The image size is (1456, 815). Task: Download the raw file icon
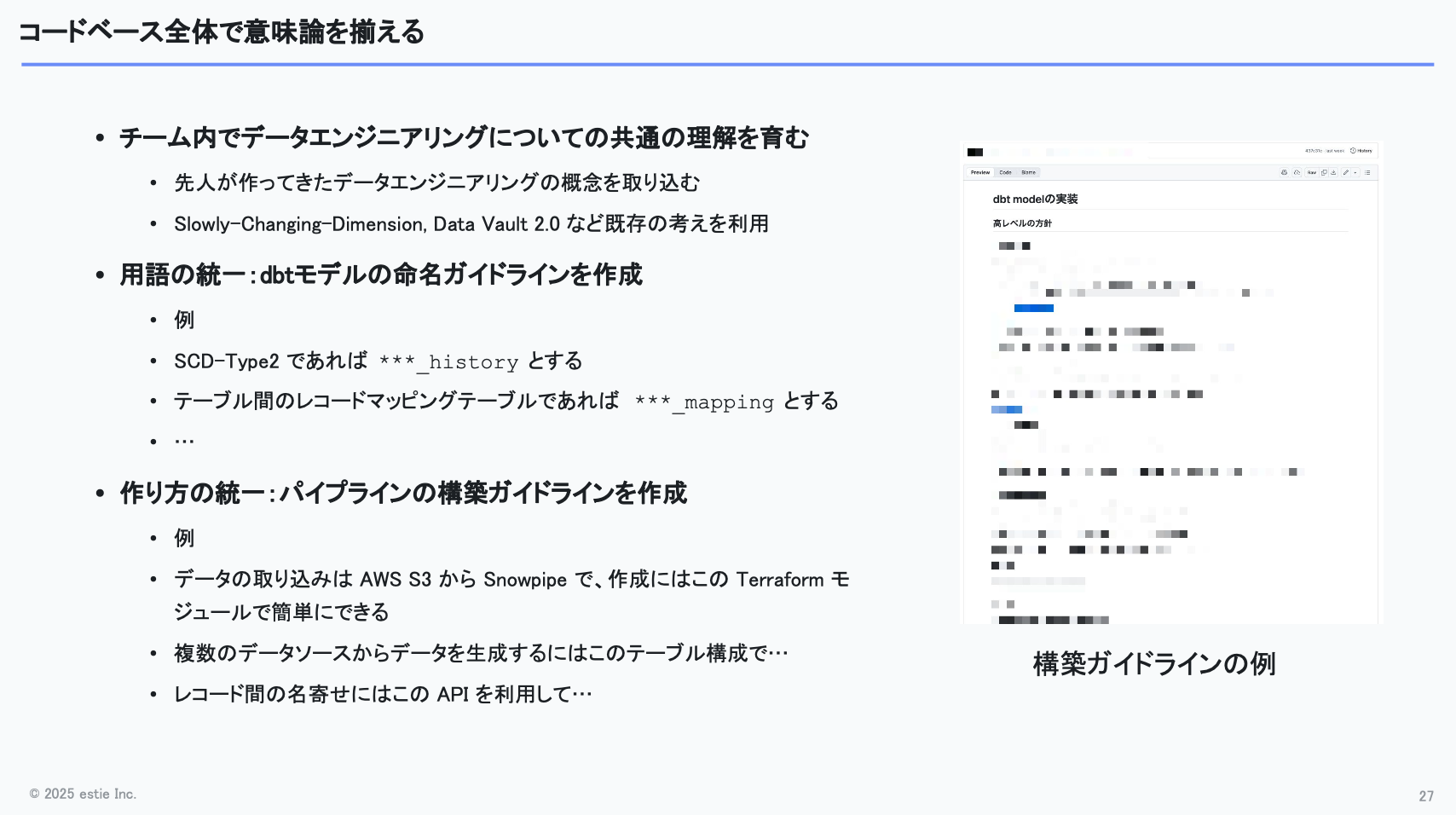[1333, 172]
